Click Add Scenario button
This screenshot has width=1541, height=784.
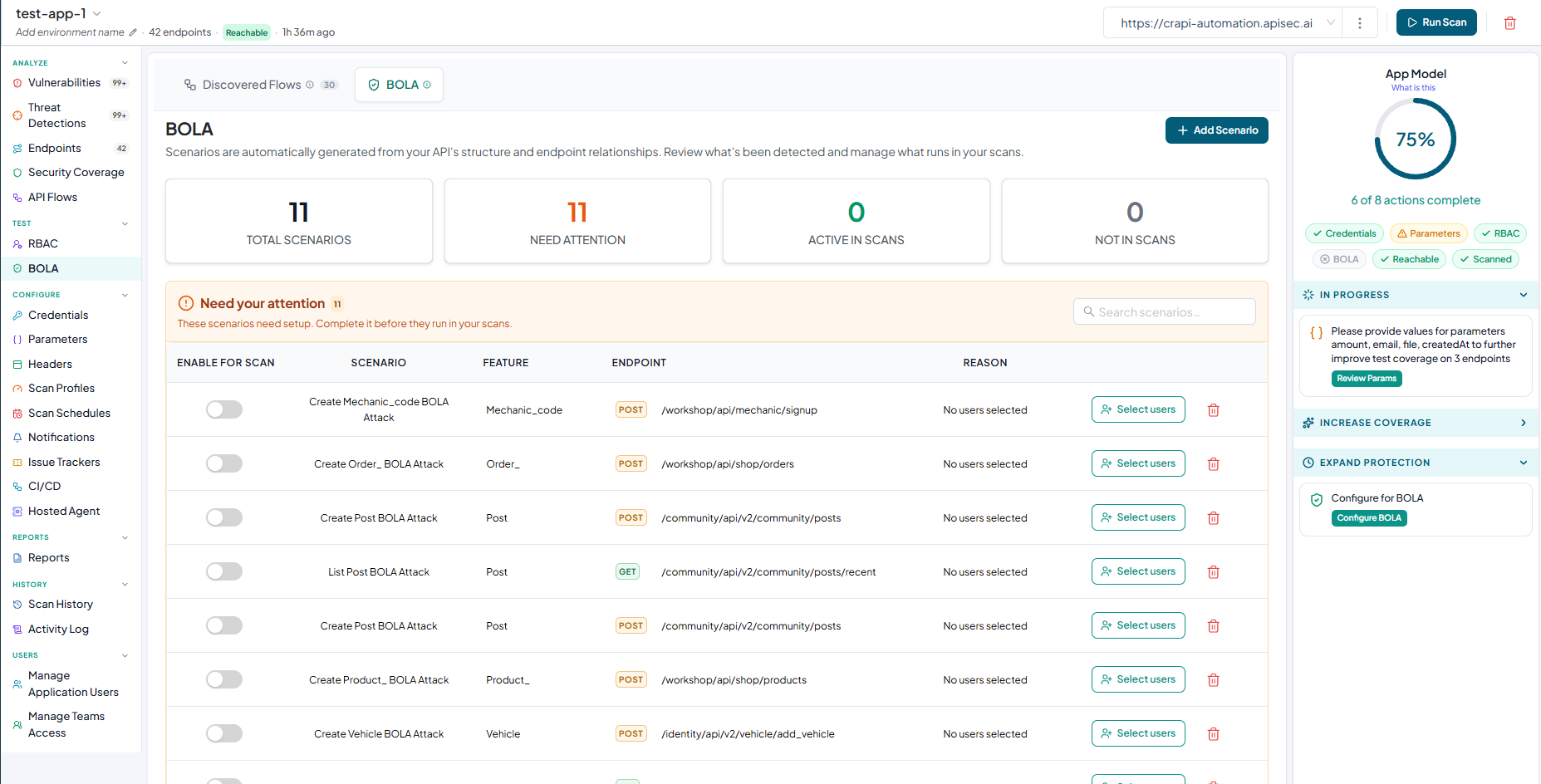tap(1216, 130)
